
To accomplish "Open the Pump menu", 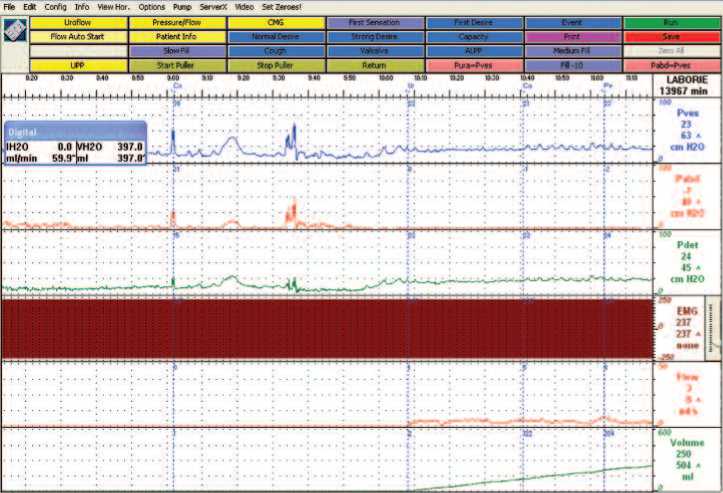I will click(182, 7).
